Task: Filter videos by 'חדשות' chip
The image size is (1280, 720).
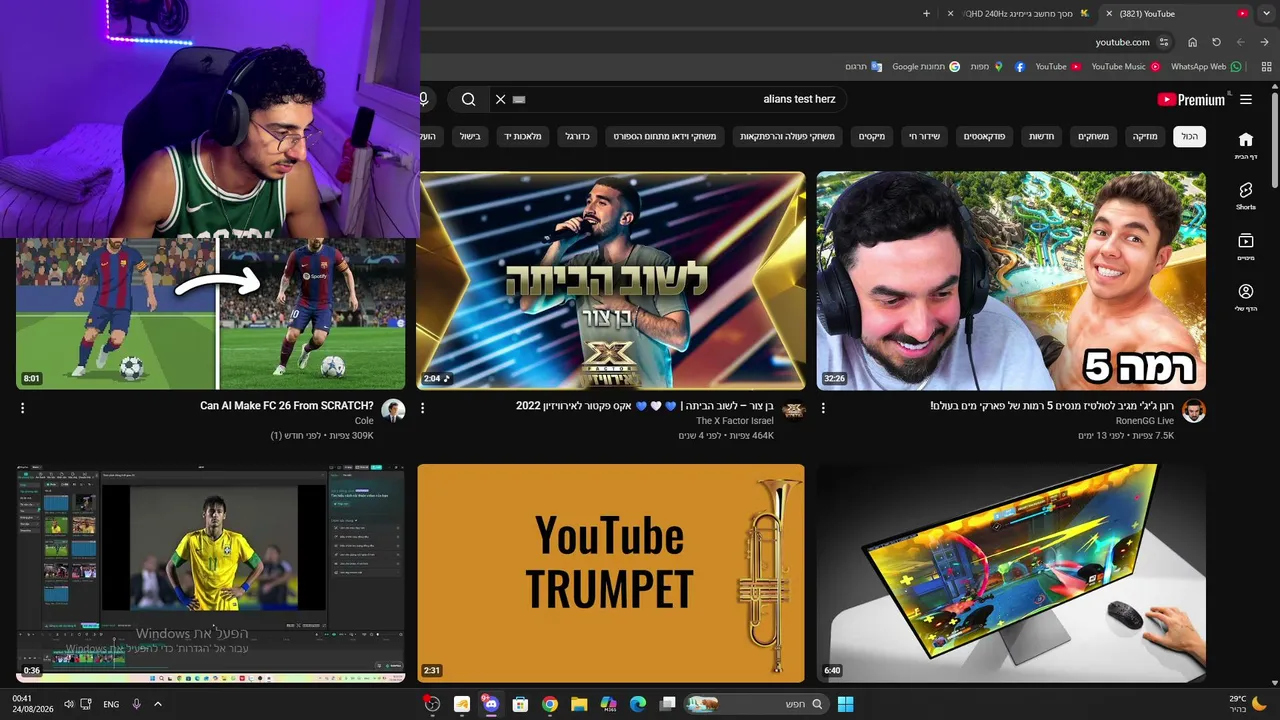Action: tap(1042, 136)
